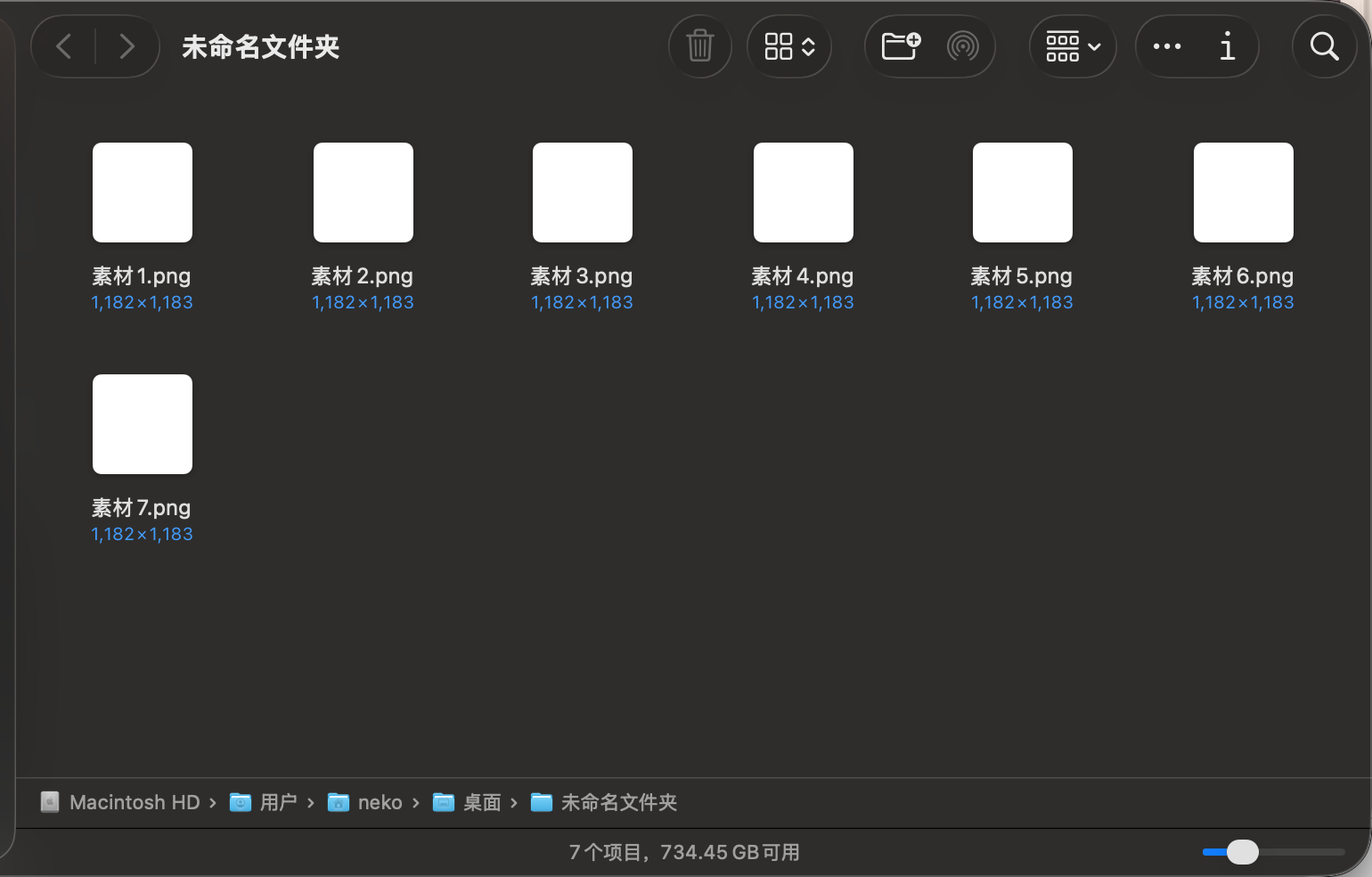This screenshot has height=877, width=1372.
Task: Open the Group By dropdown
Action: 1073,46
